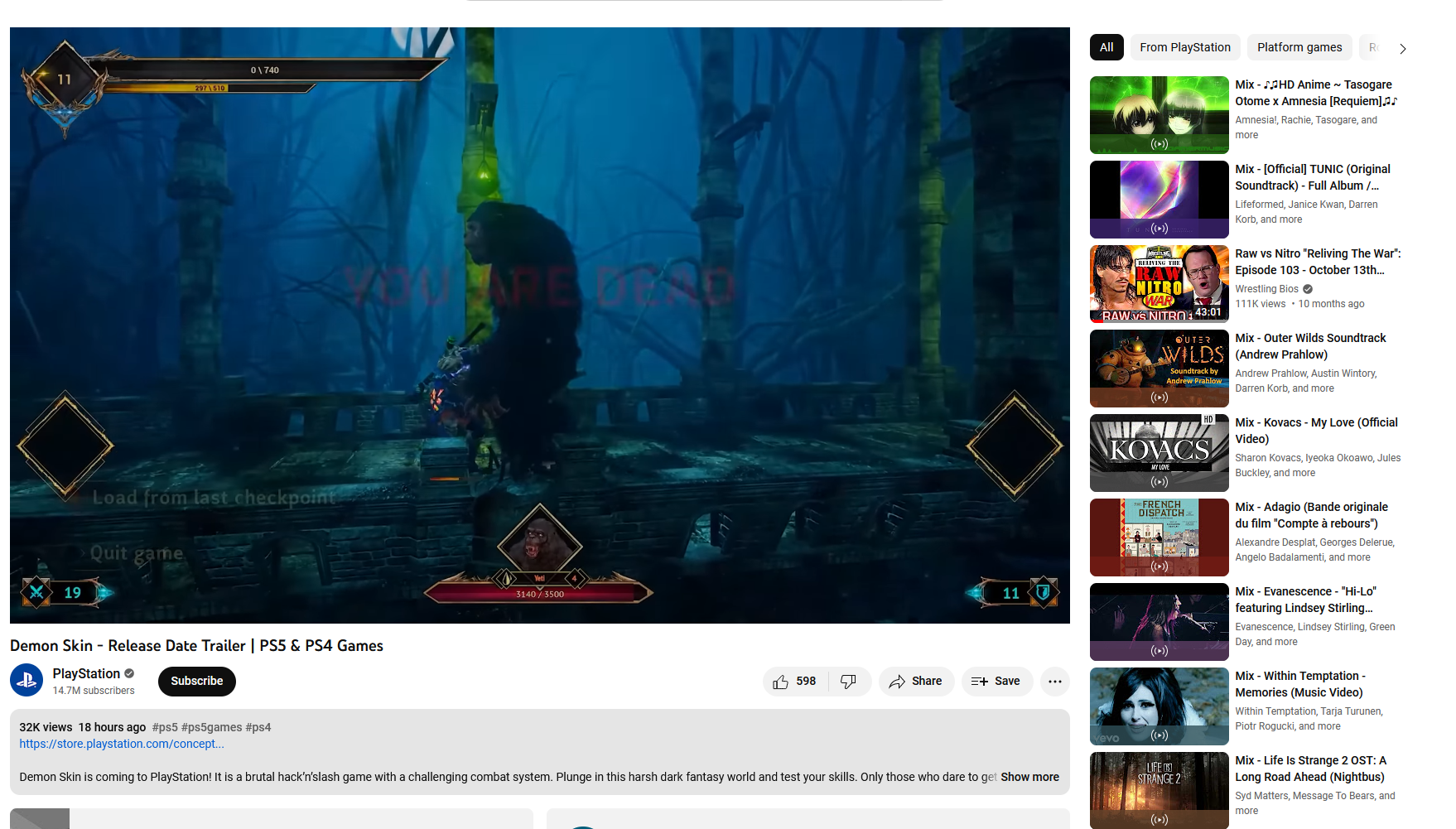Click the 'Alexandre Desplat, Georges Delerue' artist line
This screenshot has width=1456, height=829.
point(1314,550)
